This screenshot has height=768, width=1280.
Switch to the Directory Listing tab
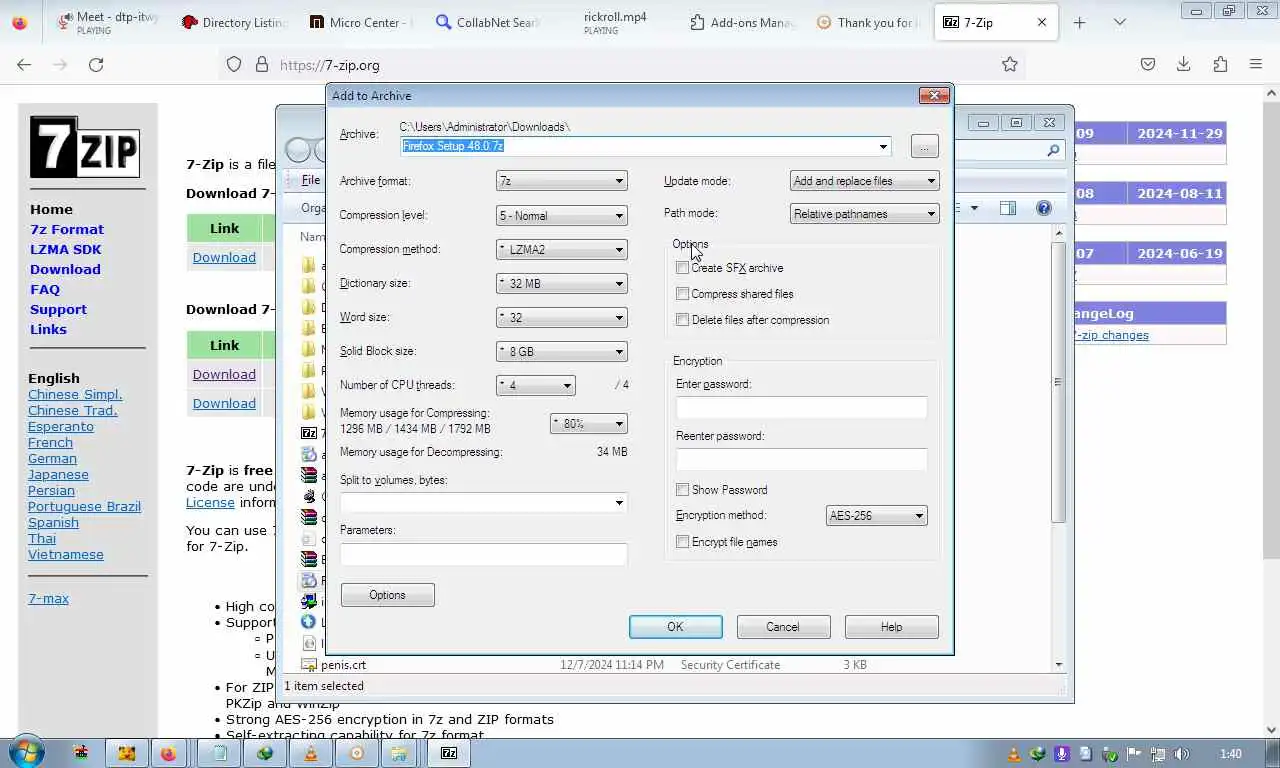coord(235,22)
